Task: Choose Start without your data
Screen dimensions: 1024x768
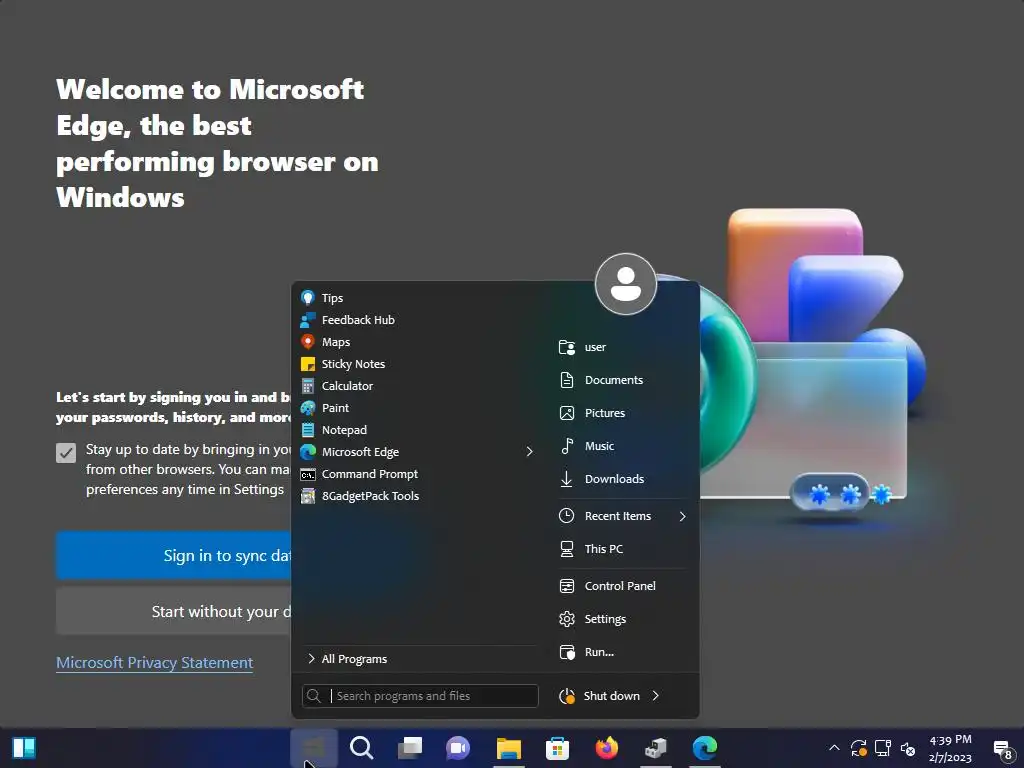Action: click(x=174, y=611)
